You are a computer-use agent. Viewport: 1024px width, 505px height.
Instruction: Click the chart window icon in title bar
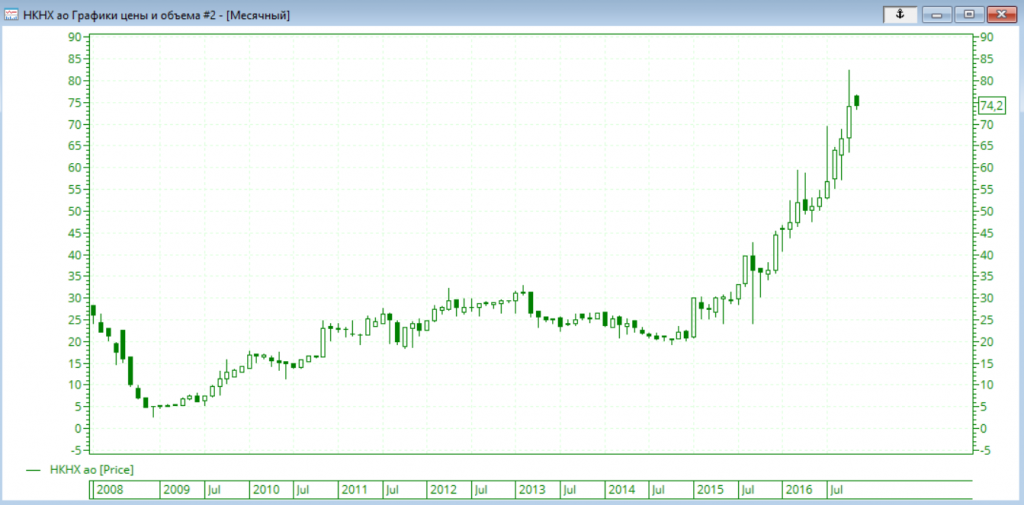click(x=9, y=14)
